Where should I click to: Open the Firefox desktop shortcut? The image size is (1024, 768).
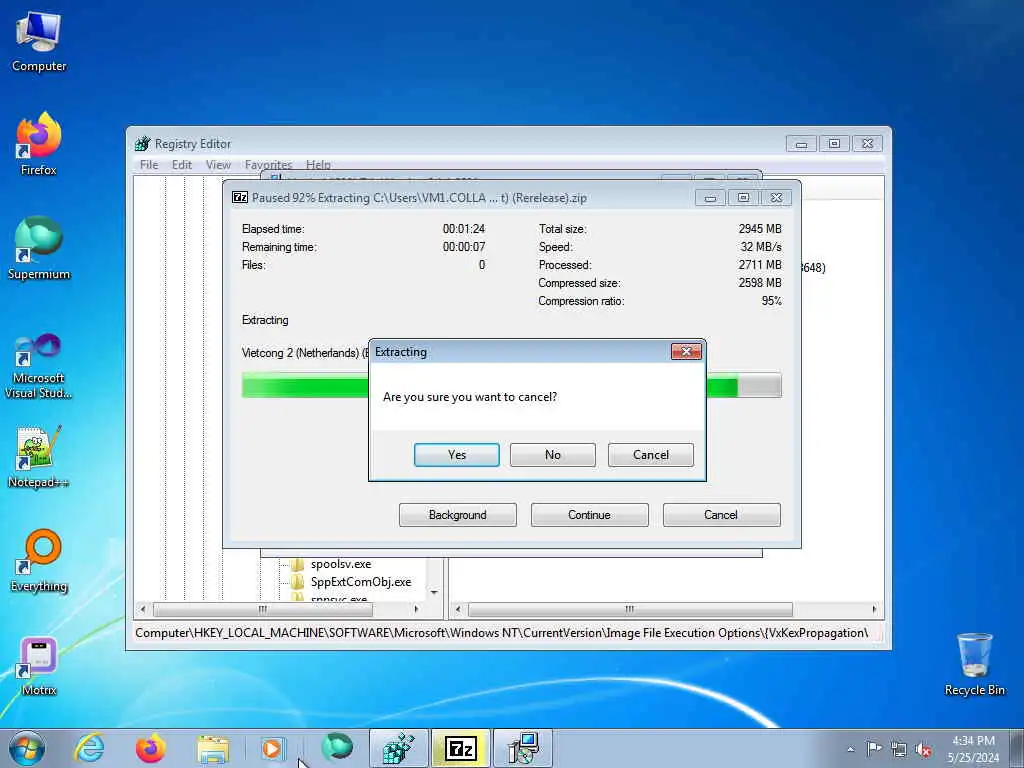[39, 144]
